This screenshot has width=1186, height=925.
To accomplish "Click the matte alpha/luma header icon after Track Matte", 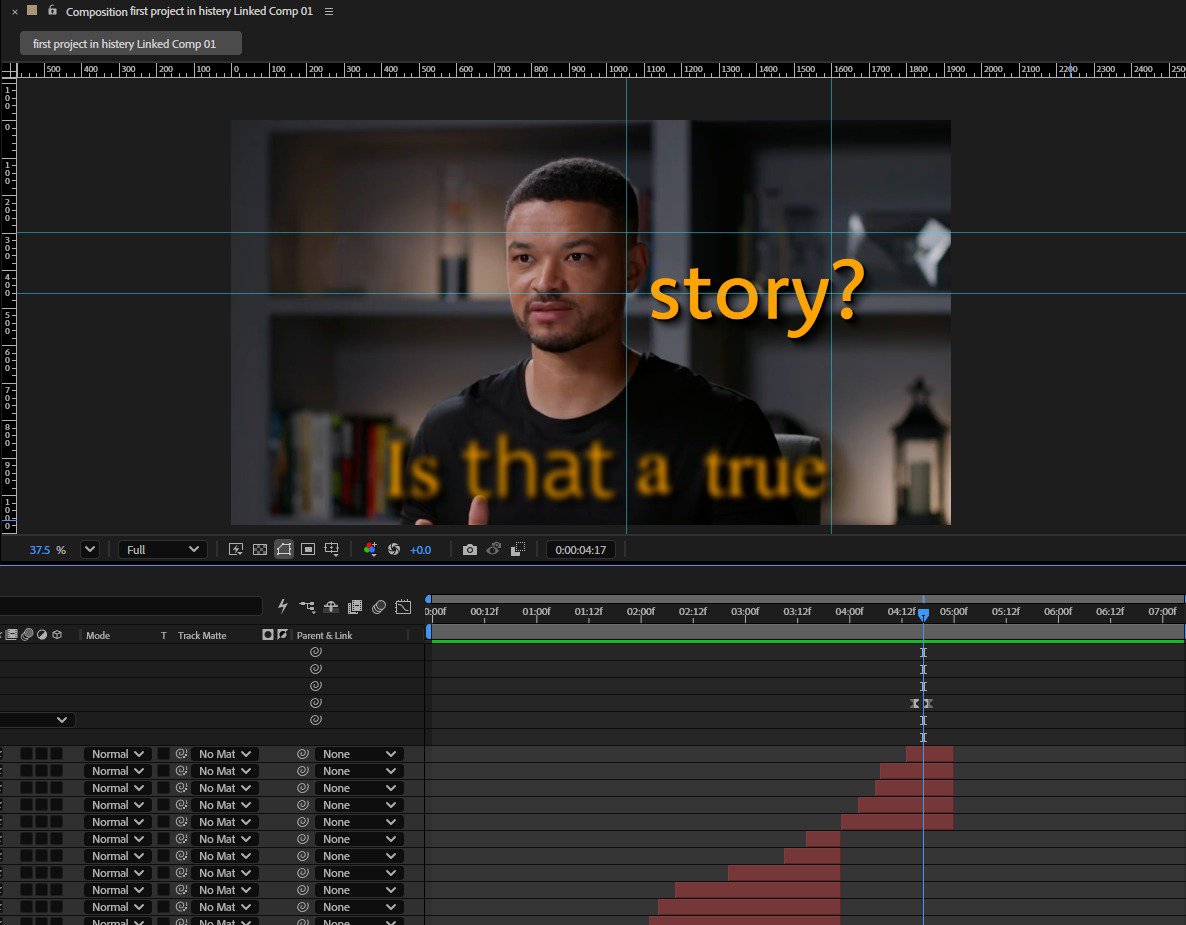I will [268, 635].
